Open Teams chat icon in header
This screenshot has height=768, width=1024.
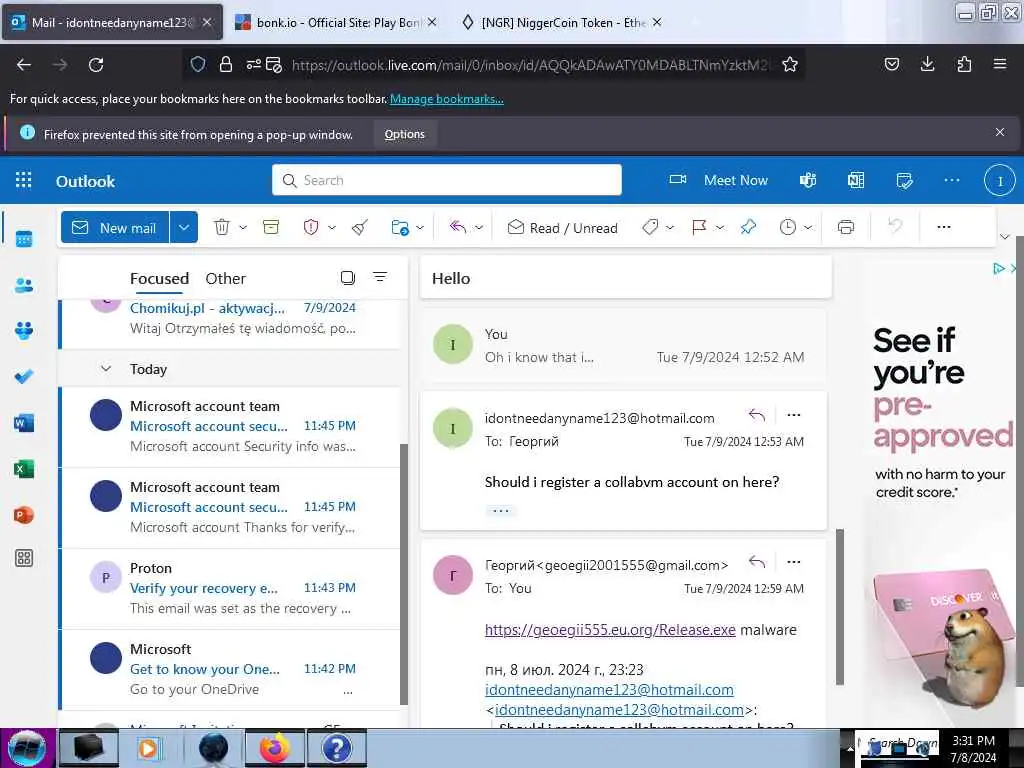click(808, 180)
